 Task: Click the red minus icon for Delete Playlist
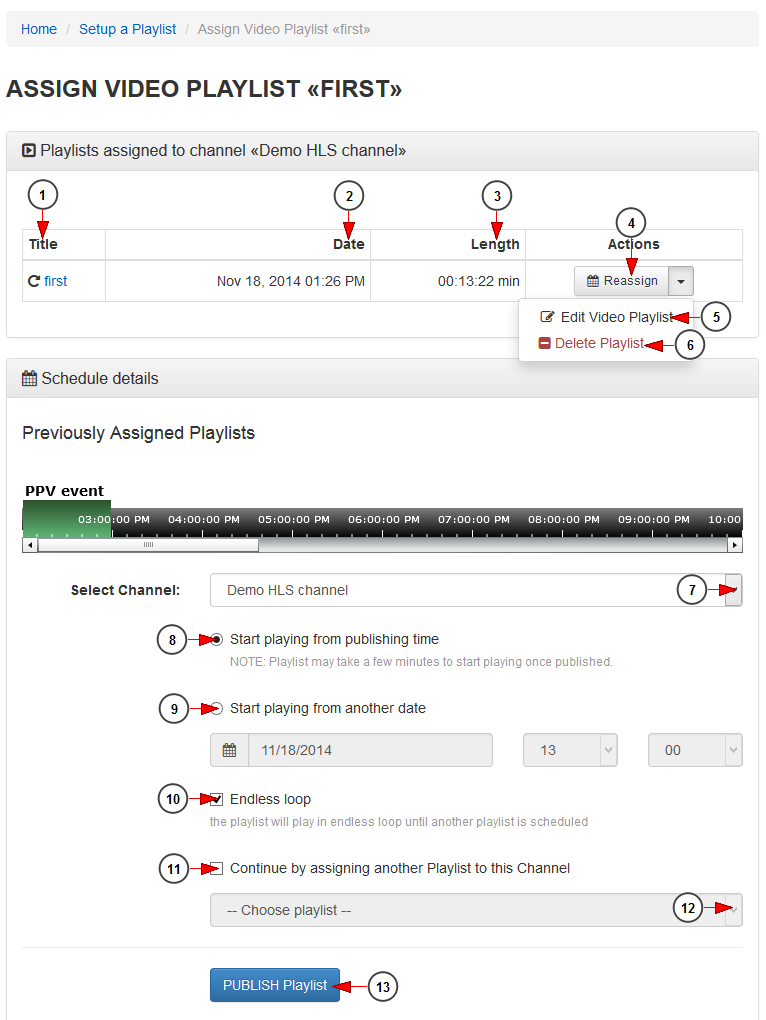pos(545,343)
